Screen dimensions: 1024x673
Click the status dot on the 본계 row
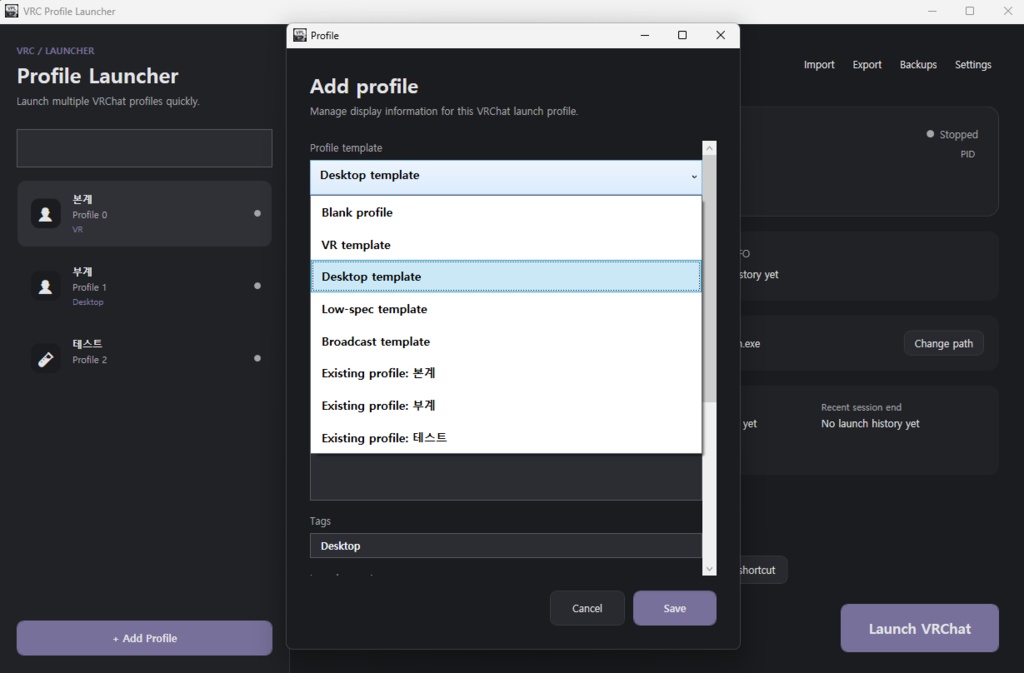[257, 213]
